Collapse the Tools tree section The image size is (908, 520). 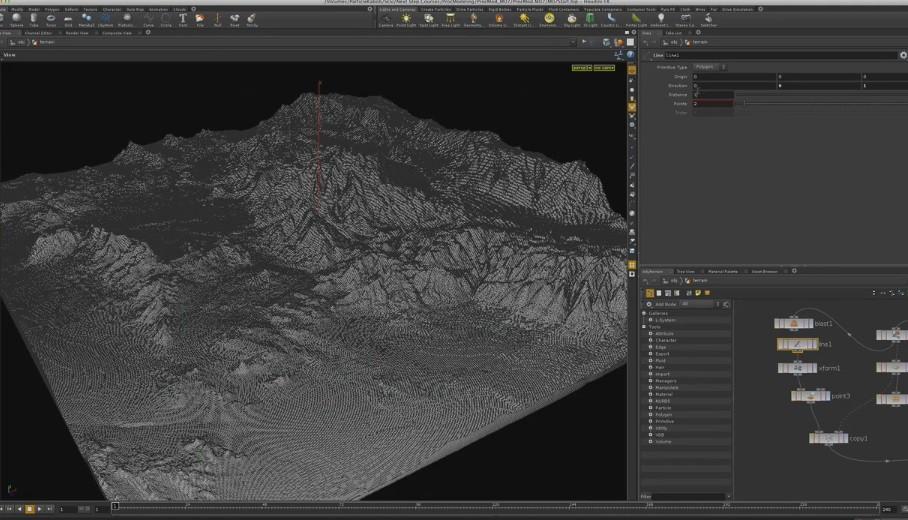(645, 327)
